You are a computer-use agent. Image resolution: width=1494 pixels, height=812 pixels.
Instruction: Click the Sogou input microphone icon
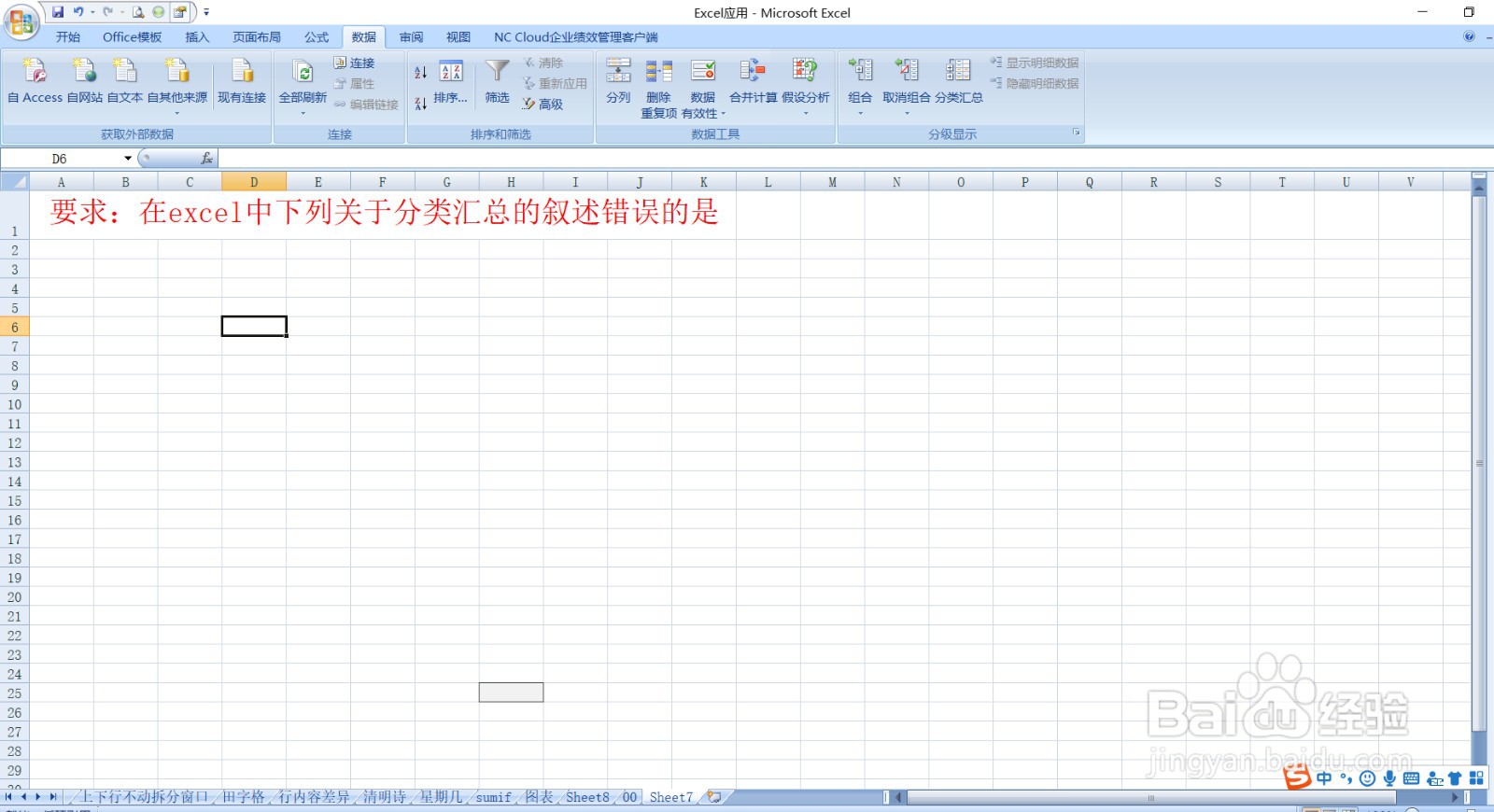(1389, 778)
